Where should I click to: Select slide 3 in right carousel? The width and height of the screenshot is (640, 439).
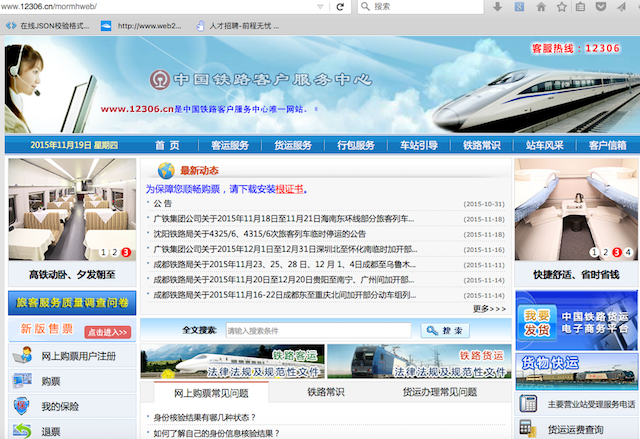(617, 253)
